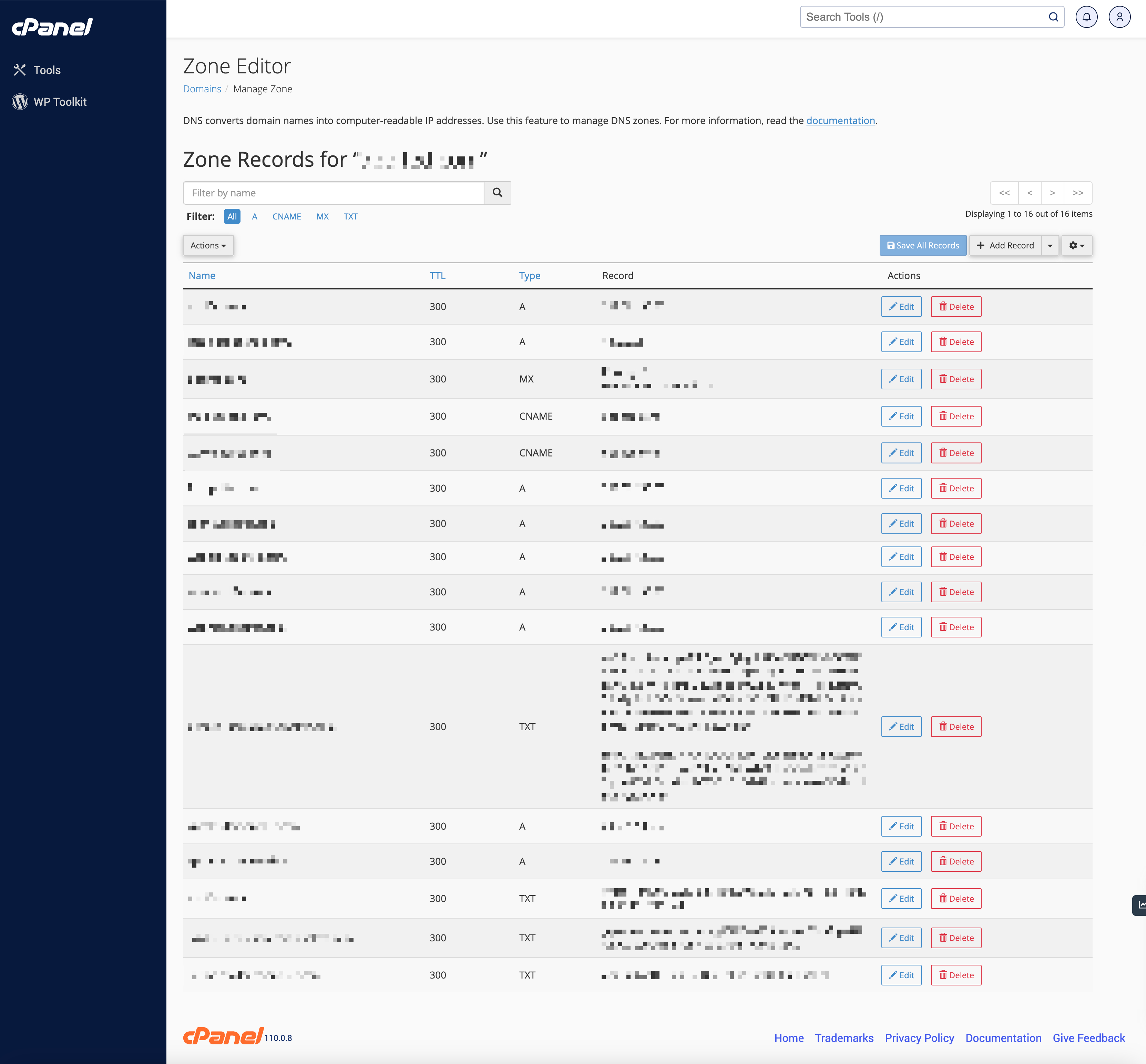
Task: Click the All filter toggle button
Action: [232, 216]
